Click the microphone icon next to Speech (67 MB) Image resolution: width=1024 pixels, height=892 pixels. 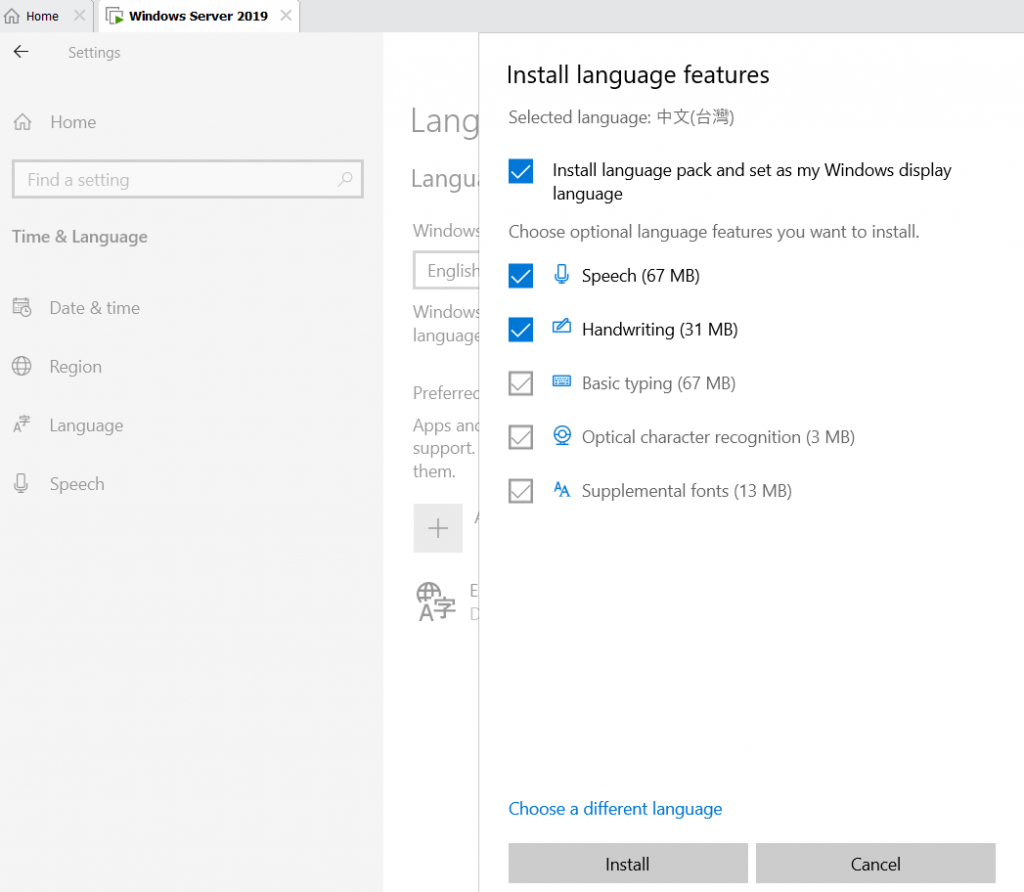click(562, 274)
